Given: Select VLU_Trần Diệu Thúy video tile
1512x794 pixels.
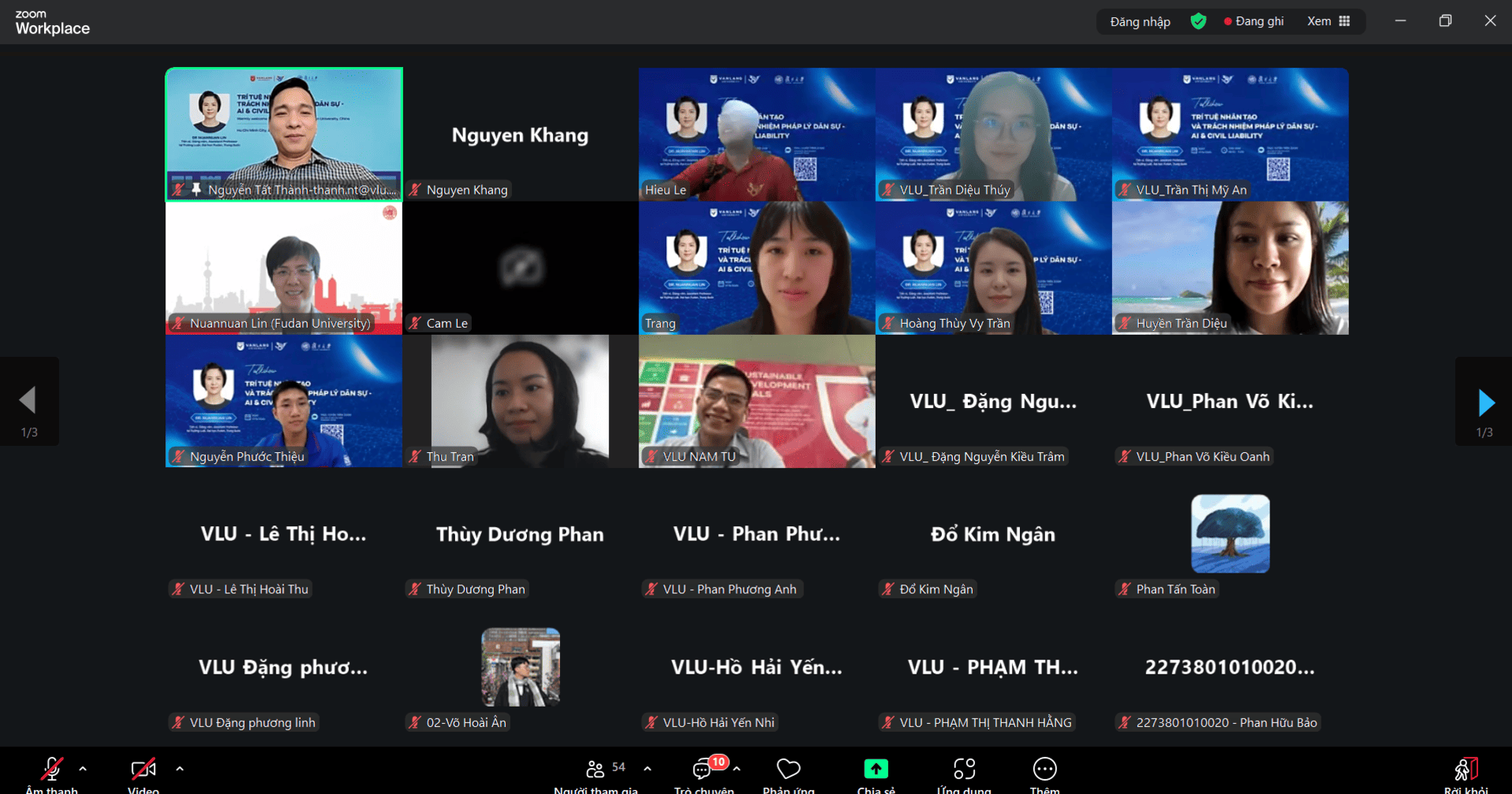Looking at the screenshot, I should [x=993, y=135].
